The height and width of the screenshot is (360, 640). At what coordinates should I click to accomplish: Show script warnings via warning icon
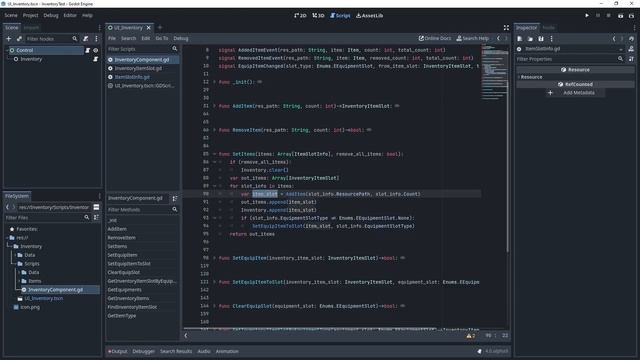[x=471, y=336]
